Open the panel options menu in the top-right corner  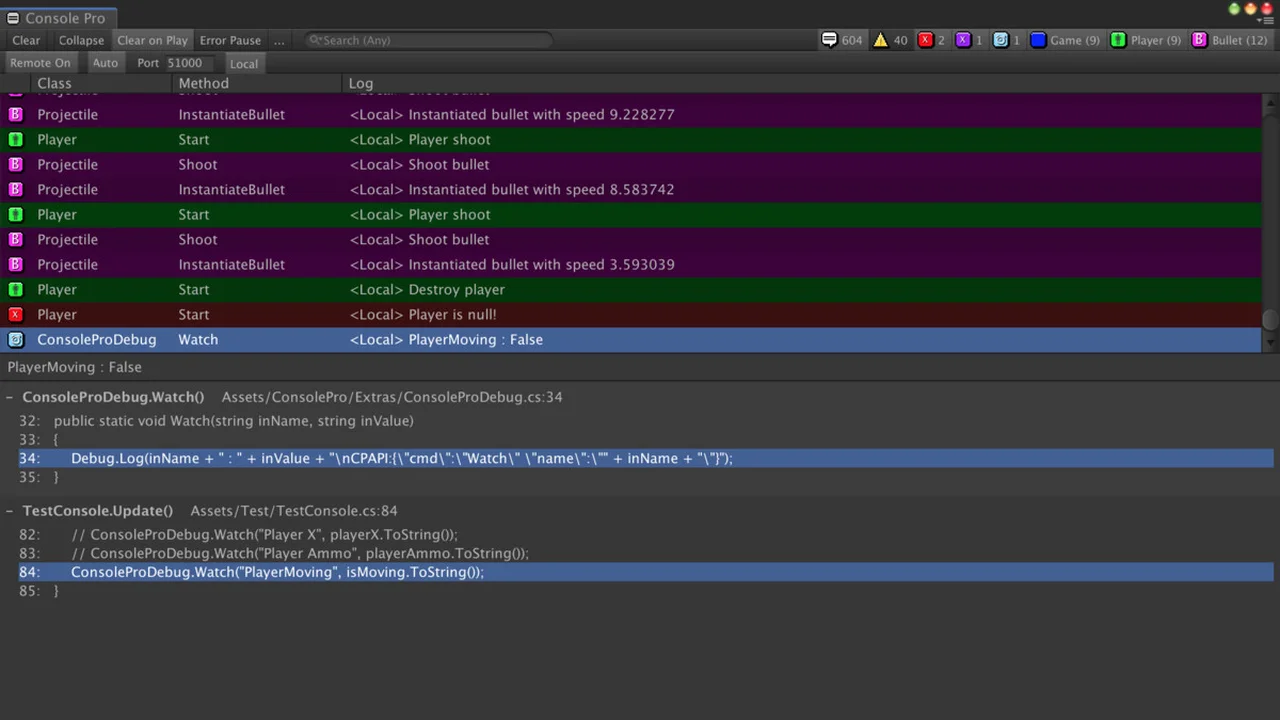pyautogui.click(x=1266, y=20)
